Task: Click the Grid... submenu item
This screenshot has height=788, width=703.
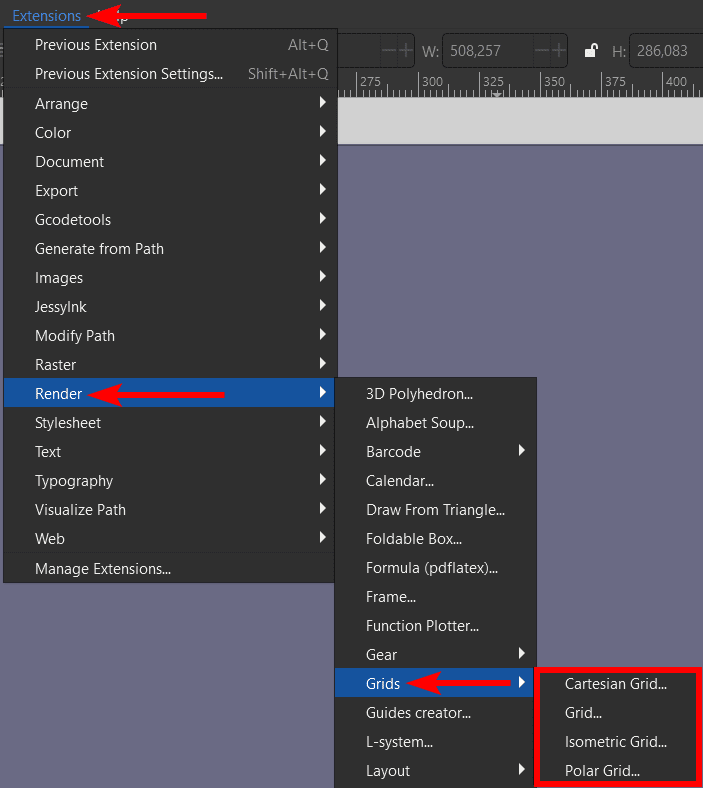Action: click(x=584, y=713)
